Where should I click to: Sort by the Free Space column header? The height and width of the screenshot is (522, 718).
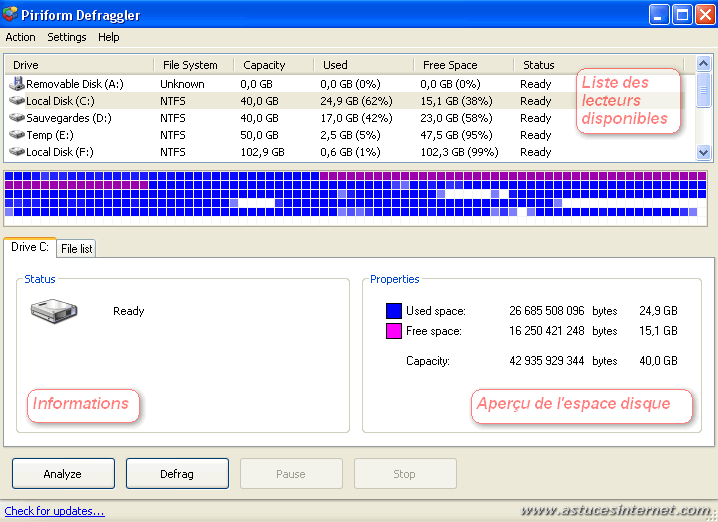point(464,65)
